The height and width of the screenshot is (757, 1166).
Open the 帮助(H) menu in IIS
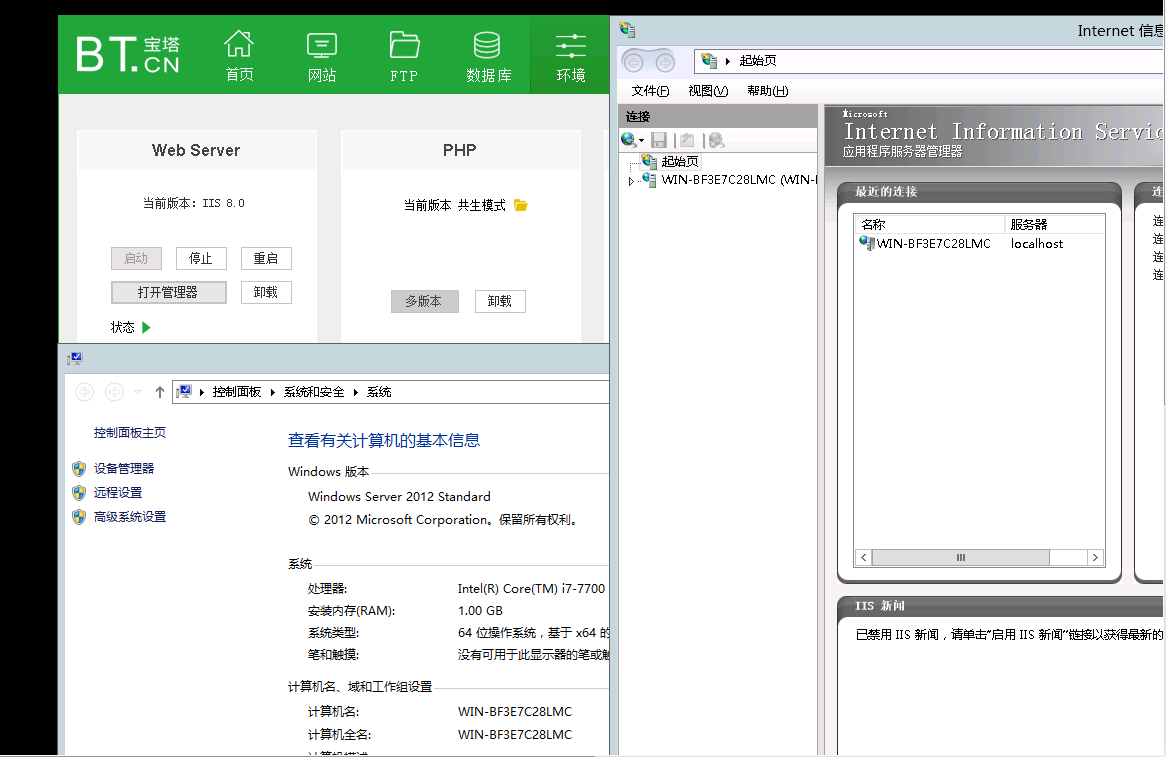click(767, 91)
